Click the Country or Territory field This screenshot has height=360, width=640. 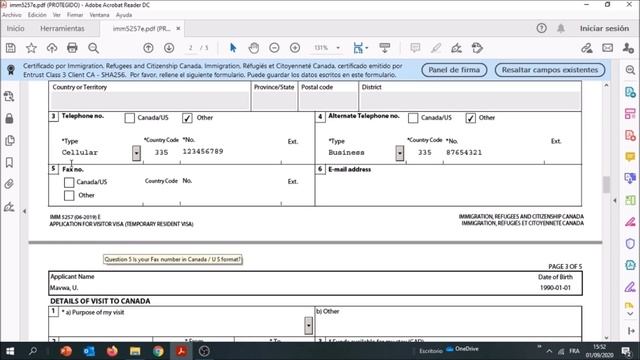tap(150, 101)
